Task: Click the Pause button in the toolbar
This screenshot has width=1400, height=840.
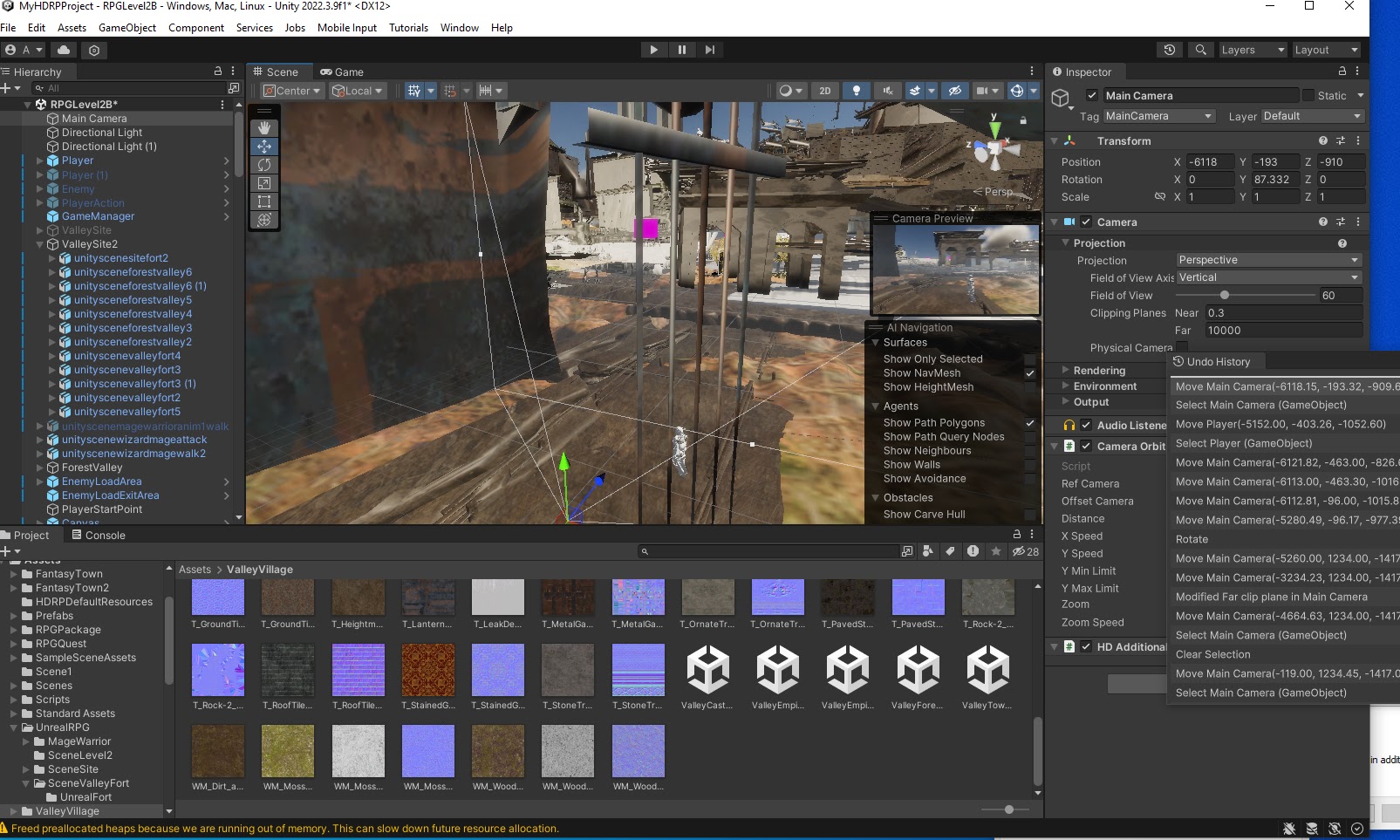Action: (682, 50)
